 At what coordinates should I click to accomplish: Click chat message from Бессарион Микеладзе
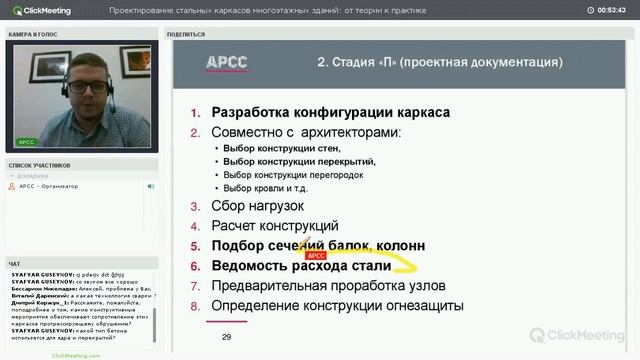point(81,289)
